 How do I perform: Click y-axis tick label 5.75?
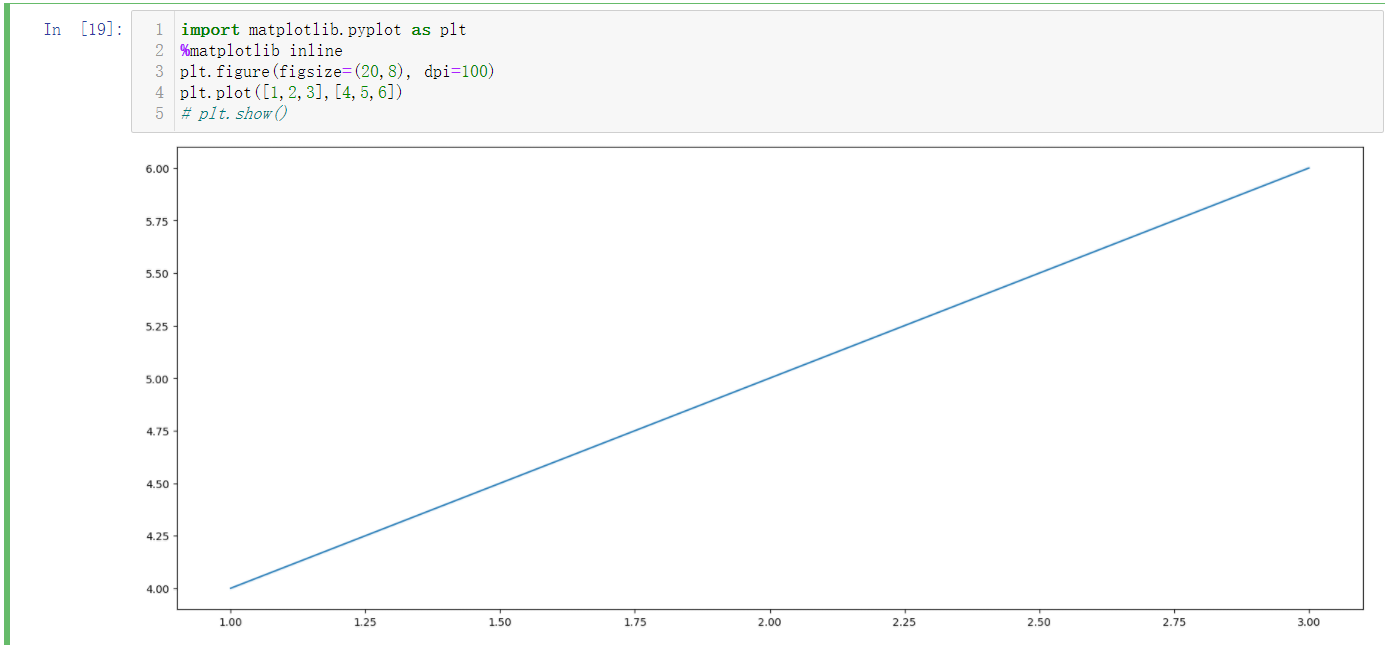tap(157, 221)
